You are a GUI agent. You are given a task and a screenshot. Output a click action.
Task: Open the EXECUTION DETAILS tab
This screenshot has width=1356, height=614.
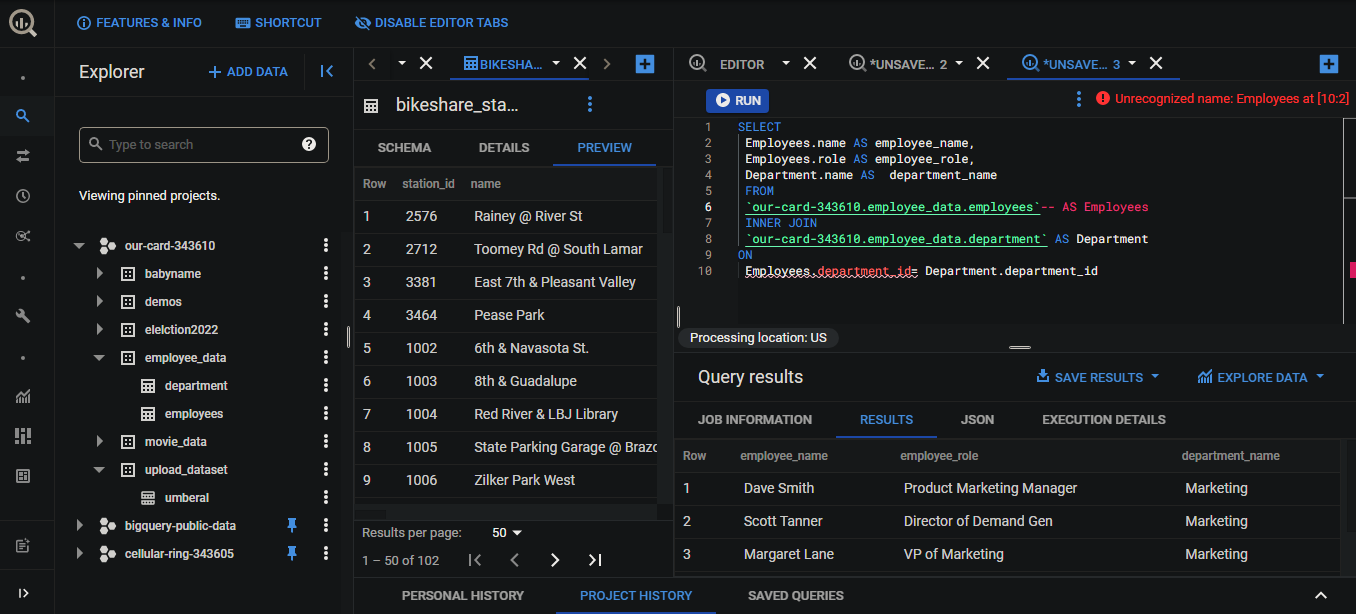click(x=1104, y=419)
